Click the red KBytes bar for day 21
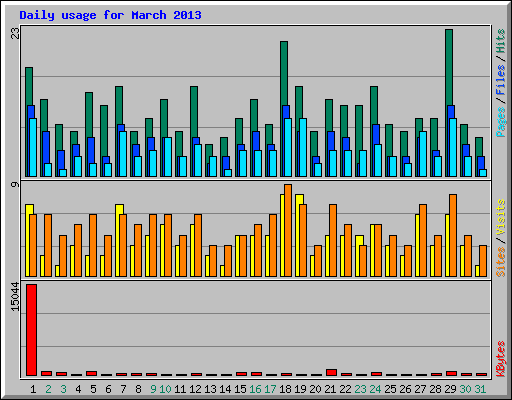This screenshot has width=512, height=400. (x=331, y=372)
